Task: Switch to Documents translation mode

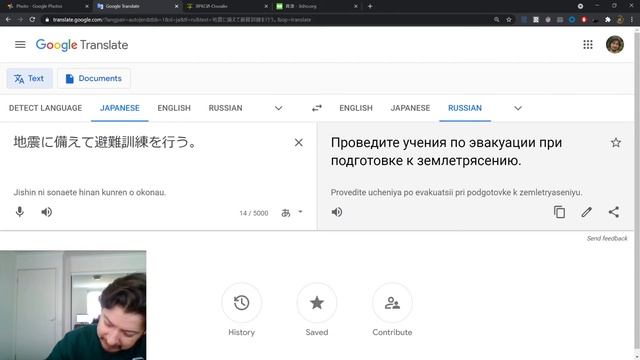Action: [94, 78]
